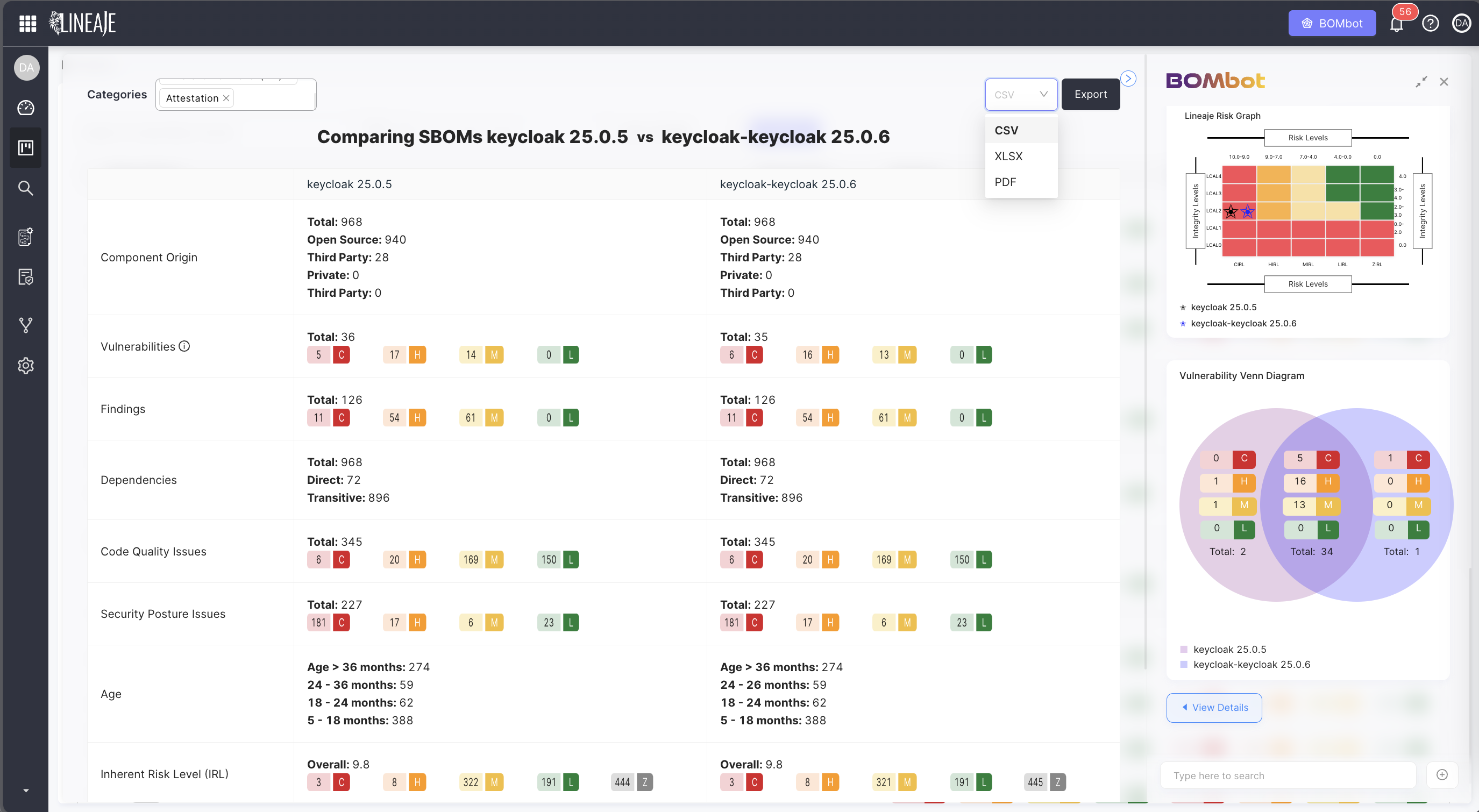
Task: Click the Export button
Action: 1090,94
